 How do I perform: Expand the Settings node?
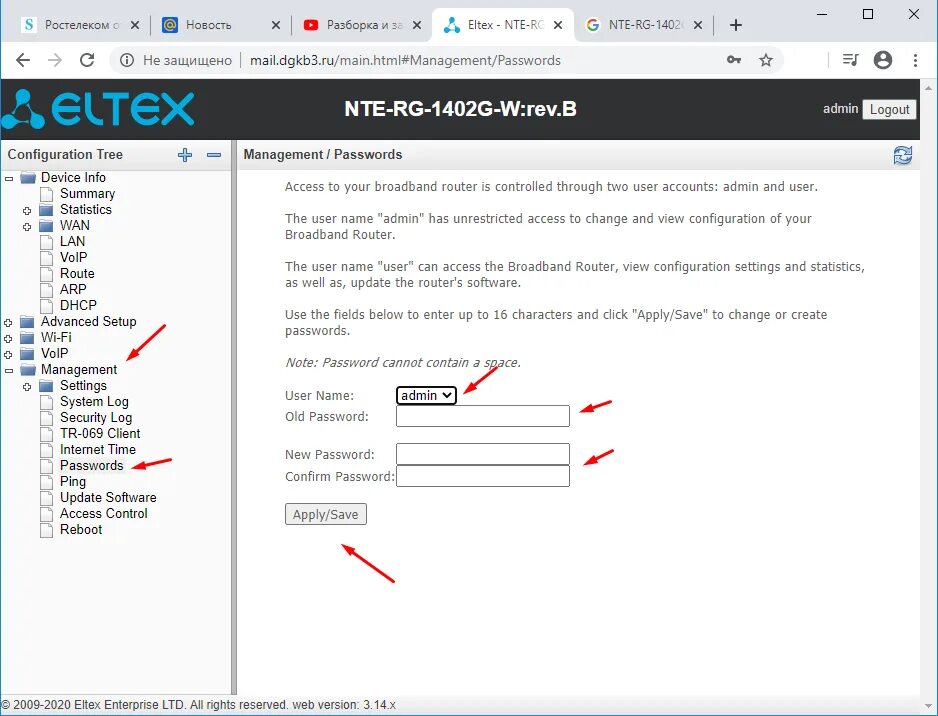tap(27, 387)
